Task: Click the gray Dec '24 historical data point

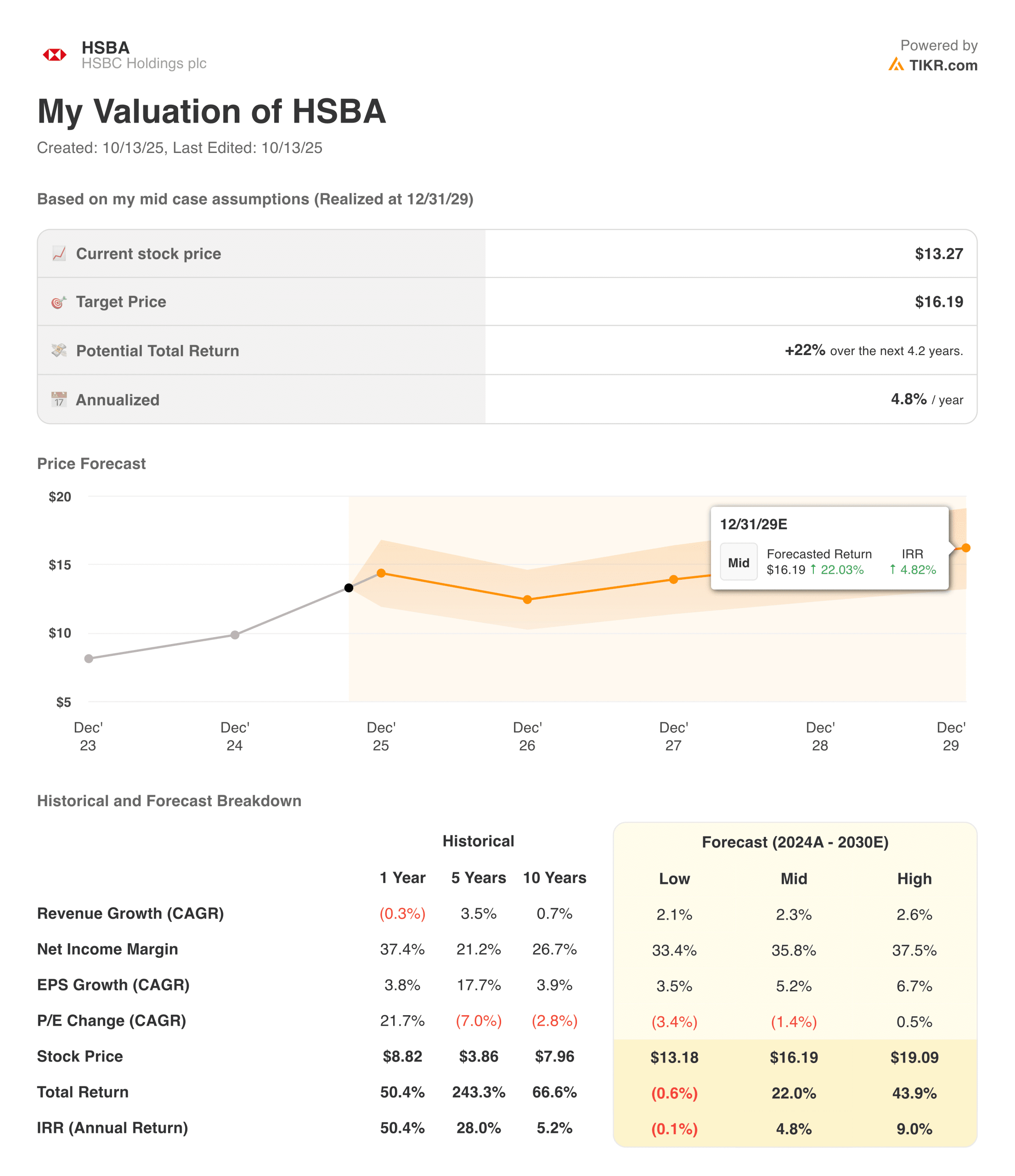Action: (235, 634)
